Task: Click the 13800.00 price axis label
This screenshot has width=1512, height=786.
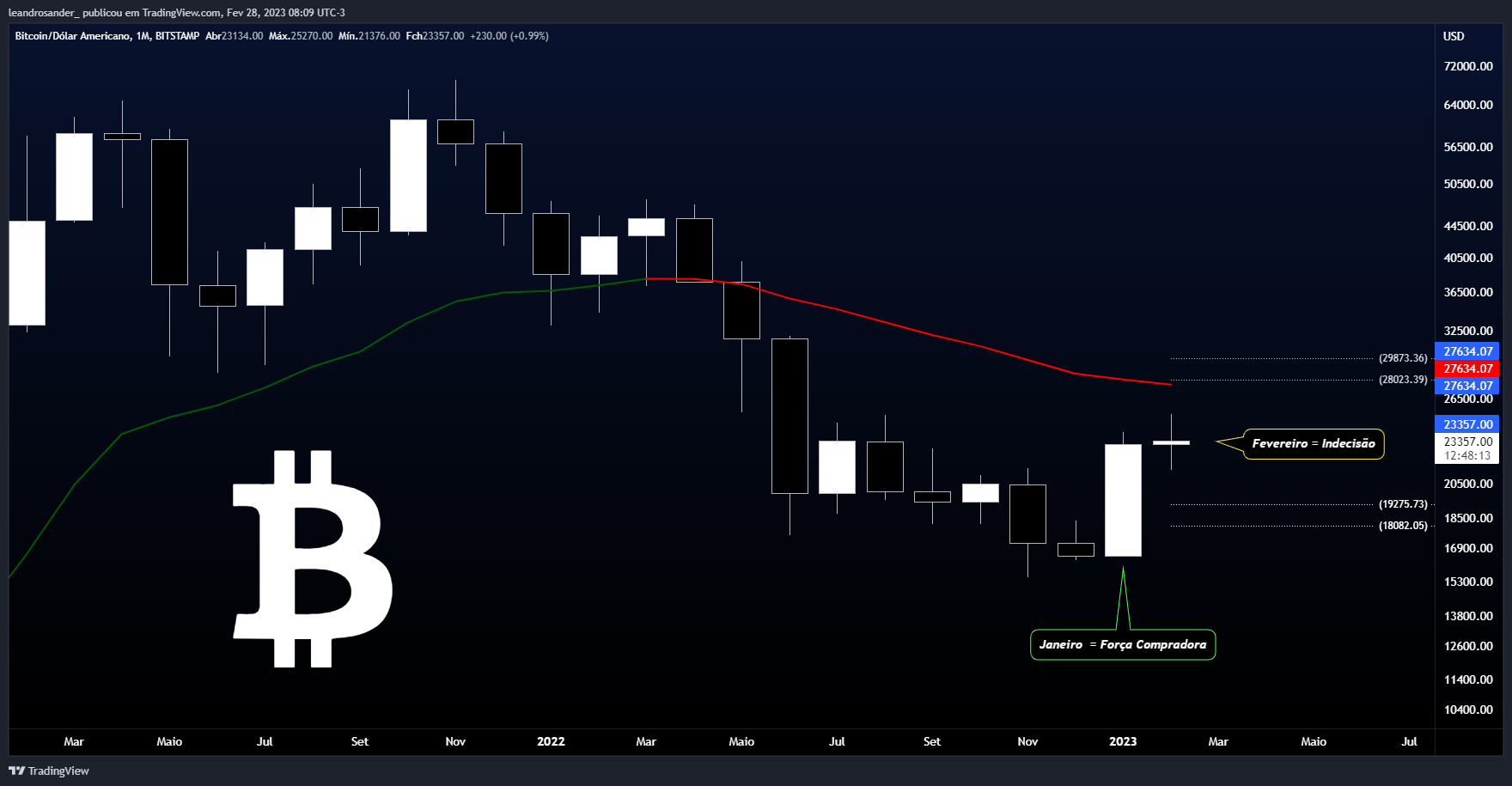Action: 1468,616
